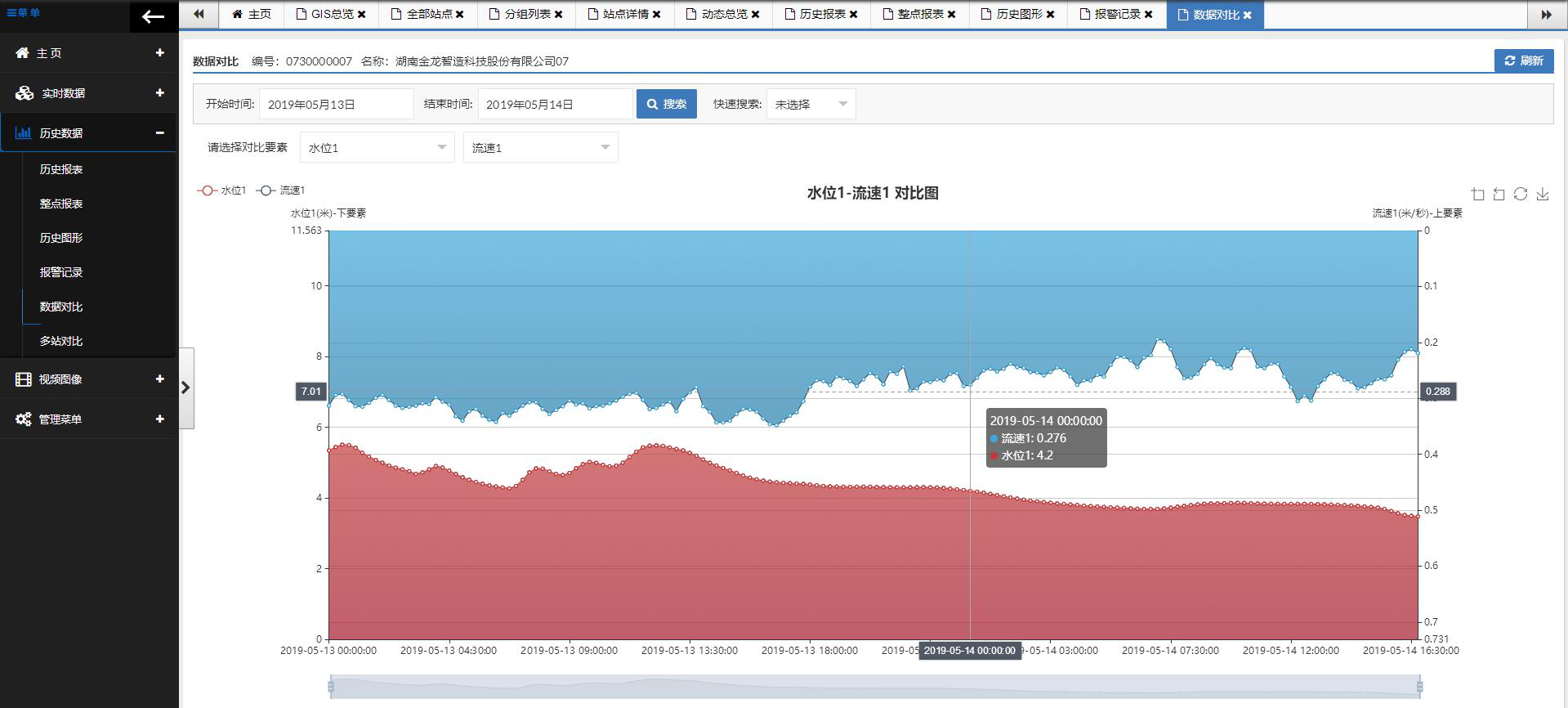1568x708 pixels.
Task: Open the 流速1 comparison element dropdown
Action: 540,148
